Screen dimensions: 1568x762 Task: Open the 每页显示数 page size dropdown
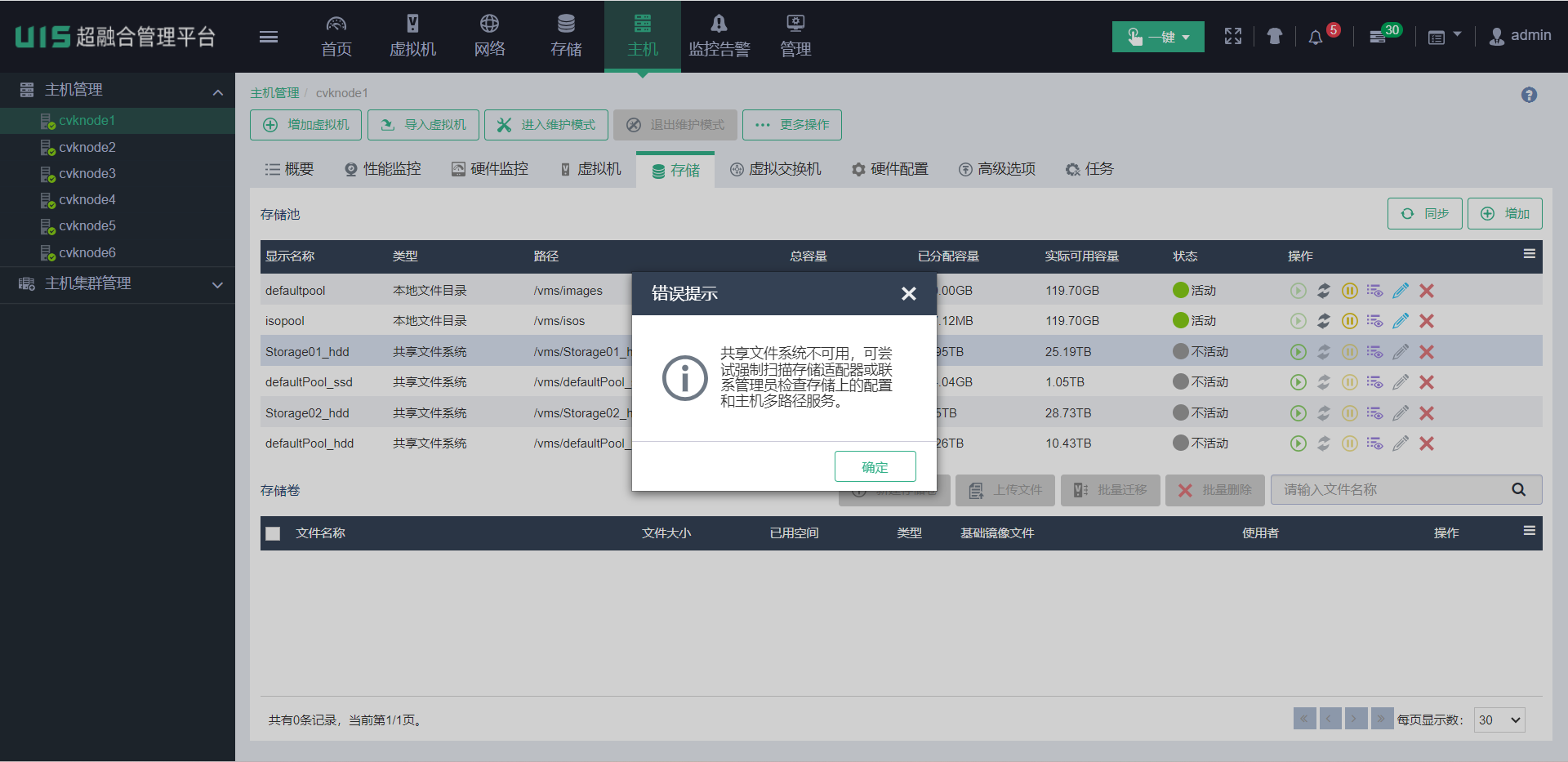1499,720
